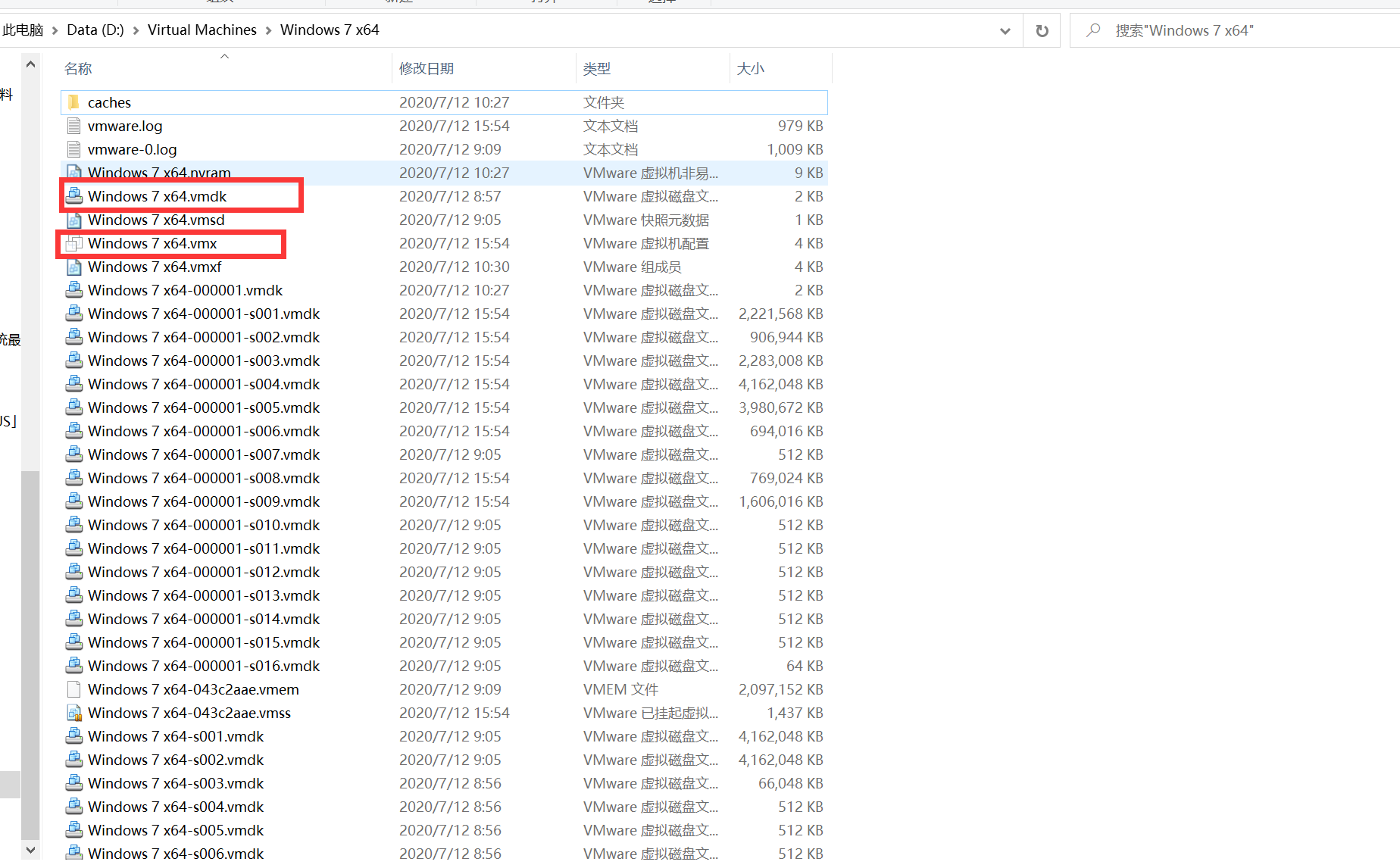The image size is (1400, 868).
Task: Expand the chevron after Data (D:) breadcrumb
Action: 136,30
